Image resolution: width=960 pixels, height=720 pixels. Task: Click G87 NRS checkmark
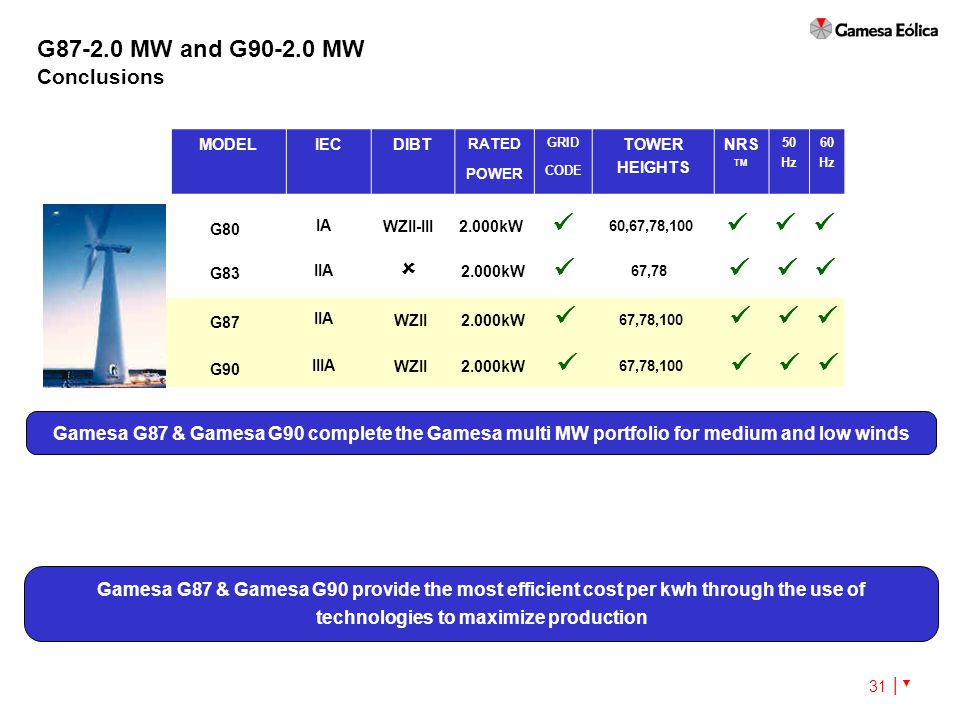(x=740, y=315)
